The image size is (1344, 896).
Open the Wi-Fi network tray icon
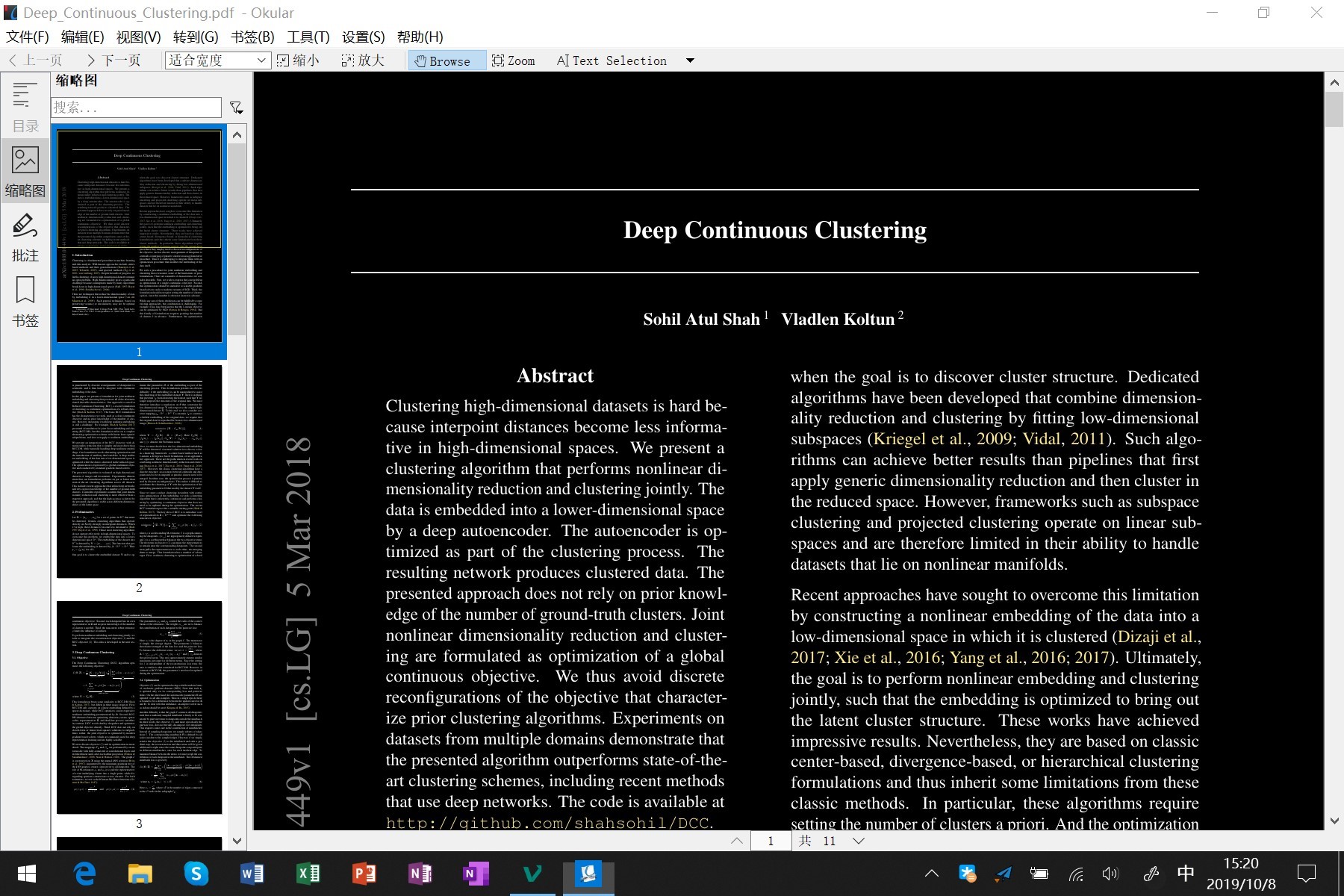click(x=1075, y=874)
